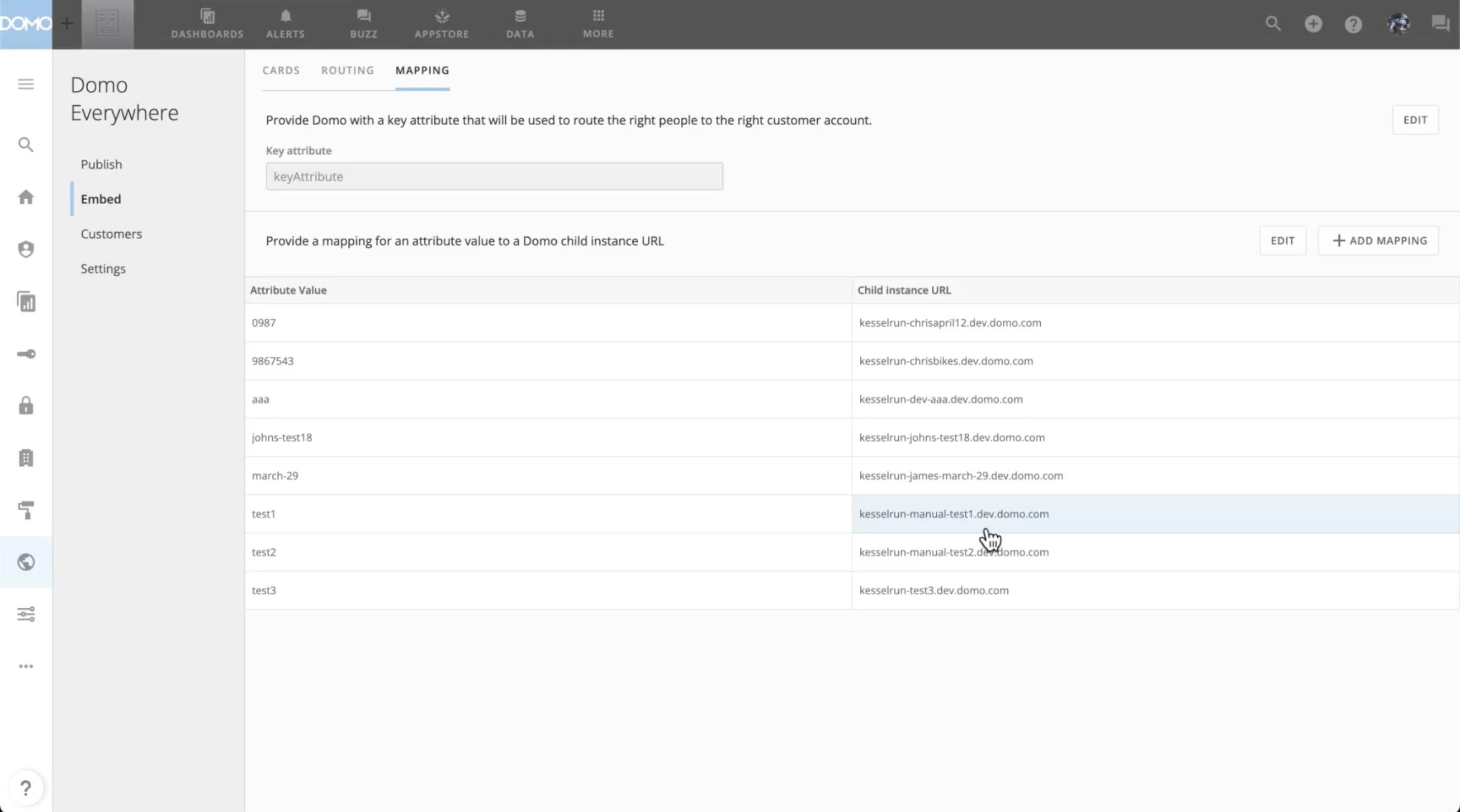Click Edit button next to Add Mapping
1460x812 pixels.
coord(1282,241)
